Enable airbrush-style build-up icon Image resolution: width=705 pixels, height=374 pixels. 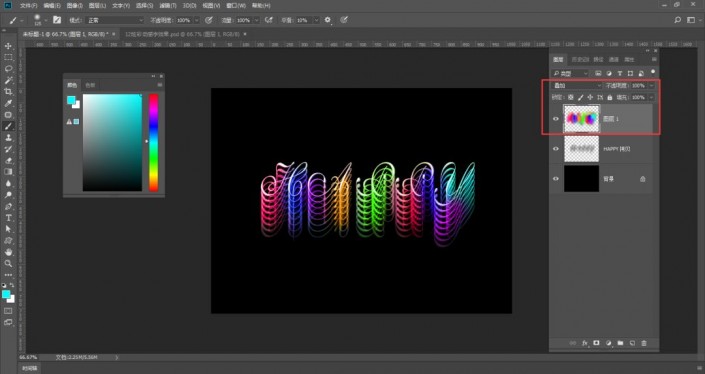pos(269,20)
